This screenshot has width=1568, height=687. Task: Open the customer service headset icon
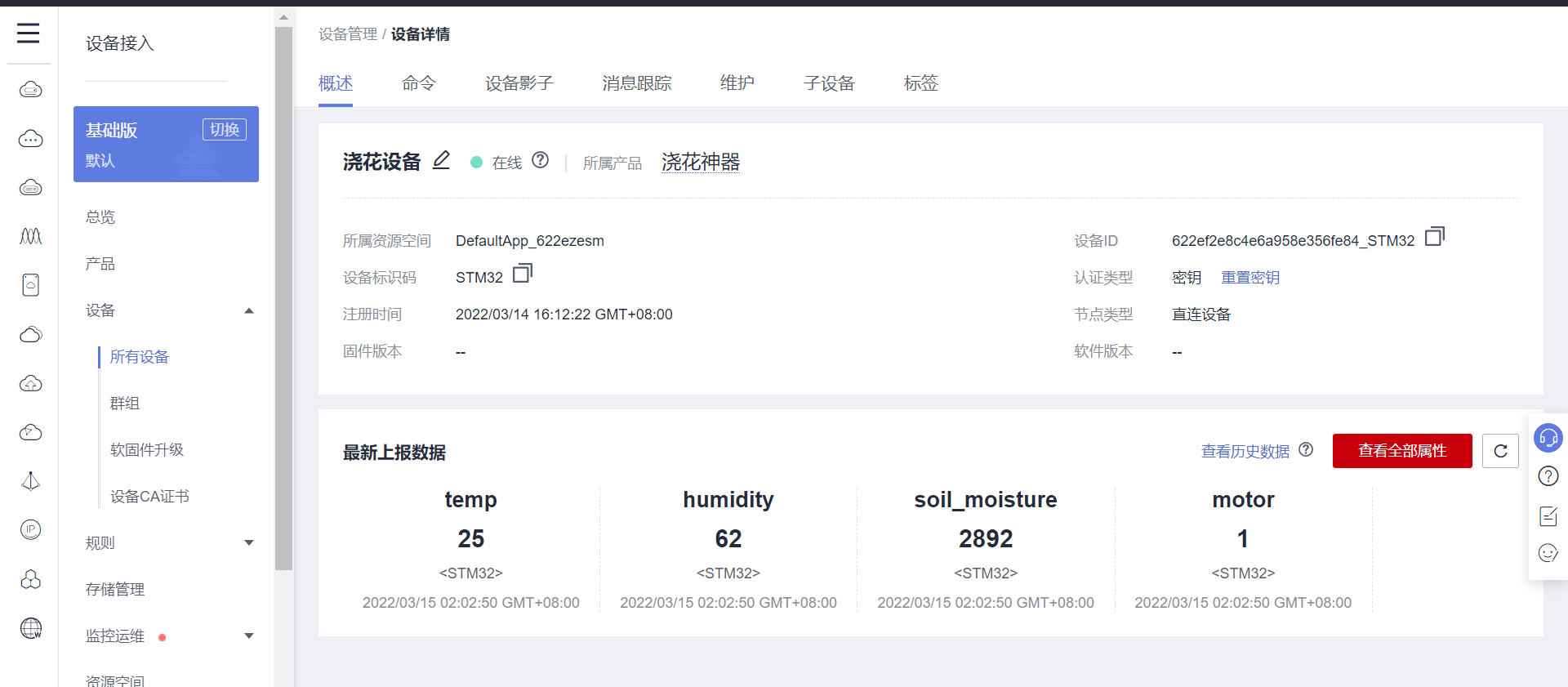1548,438
